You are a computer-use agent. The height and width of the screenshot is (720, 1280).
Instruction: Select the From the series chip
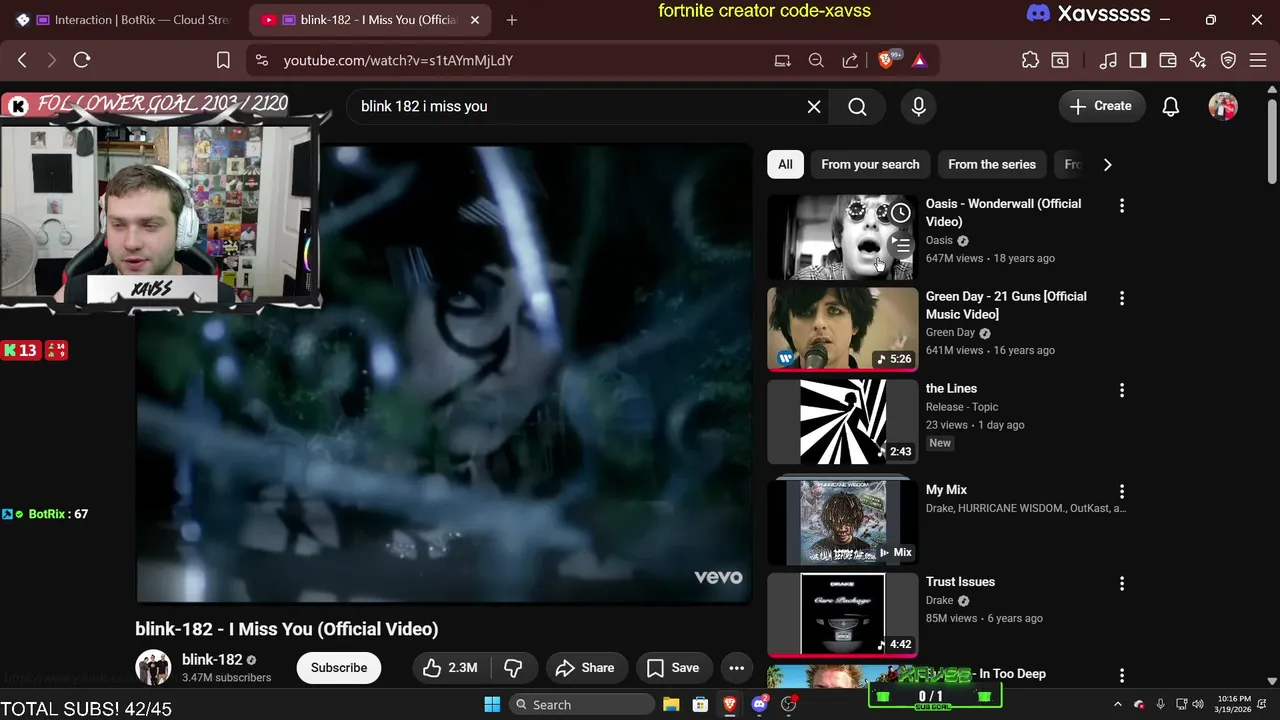pos(992,164)
